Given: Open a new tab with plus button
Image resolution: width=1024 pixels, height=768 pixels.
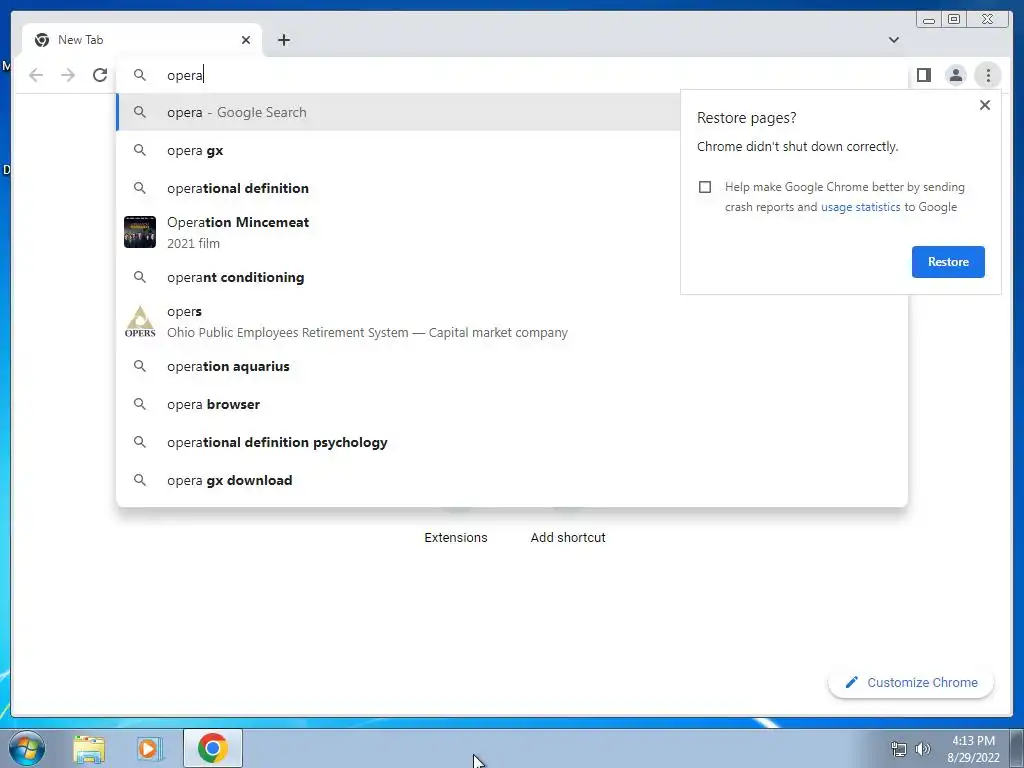Looking at the screenshot, I should pos(283,40).
